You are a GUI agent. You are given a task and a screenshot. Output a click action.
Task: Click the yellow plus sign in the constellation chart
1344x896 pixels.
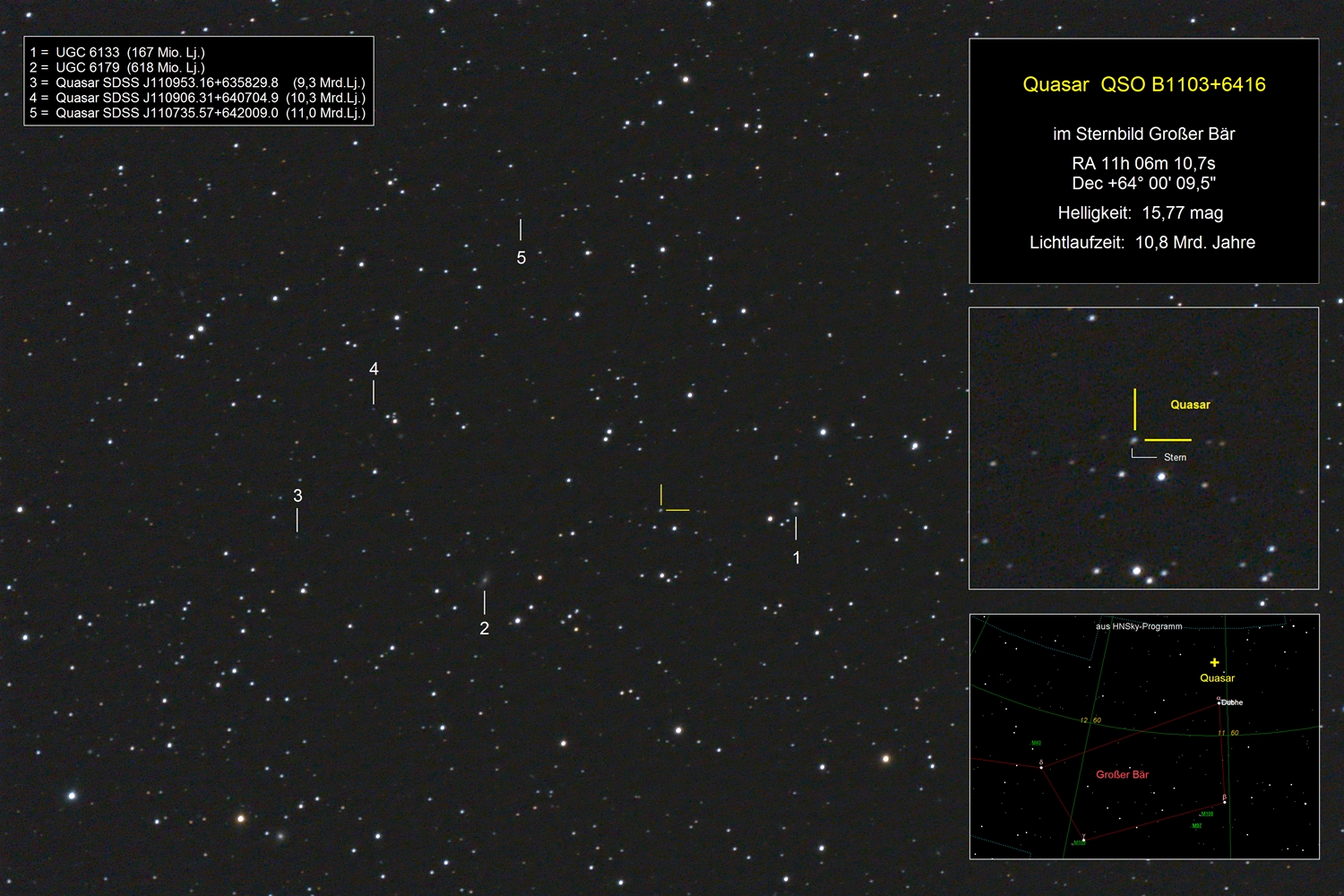[x=1214, y=662]
